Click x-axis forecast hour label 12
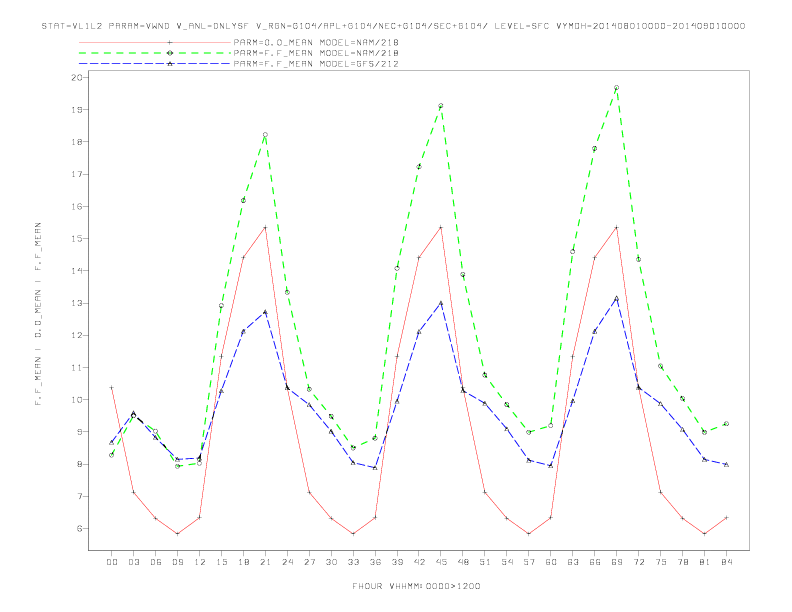This screenshot has height=612, width=792. (x=200, y=562)
